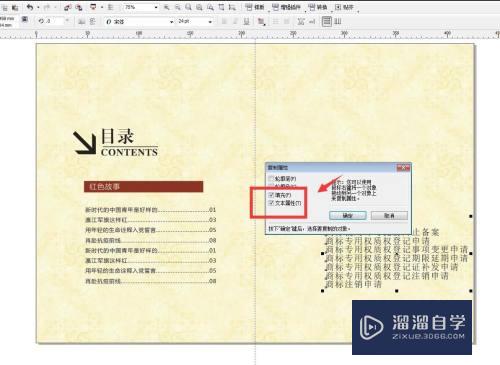500x365 pixels.
Task: Click text line 商标专用权质权登记证补发申请
Action: [392, 267]
